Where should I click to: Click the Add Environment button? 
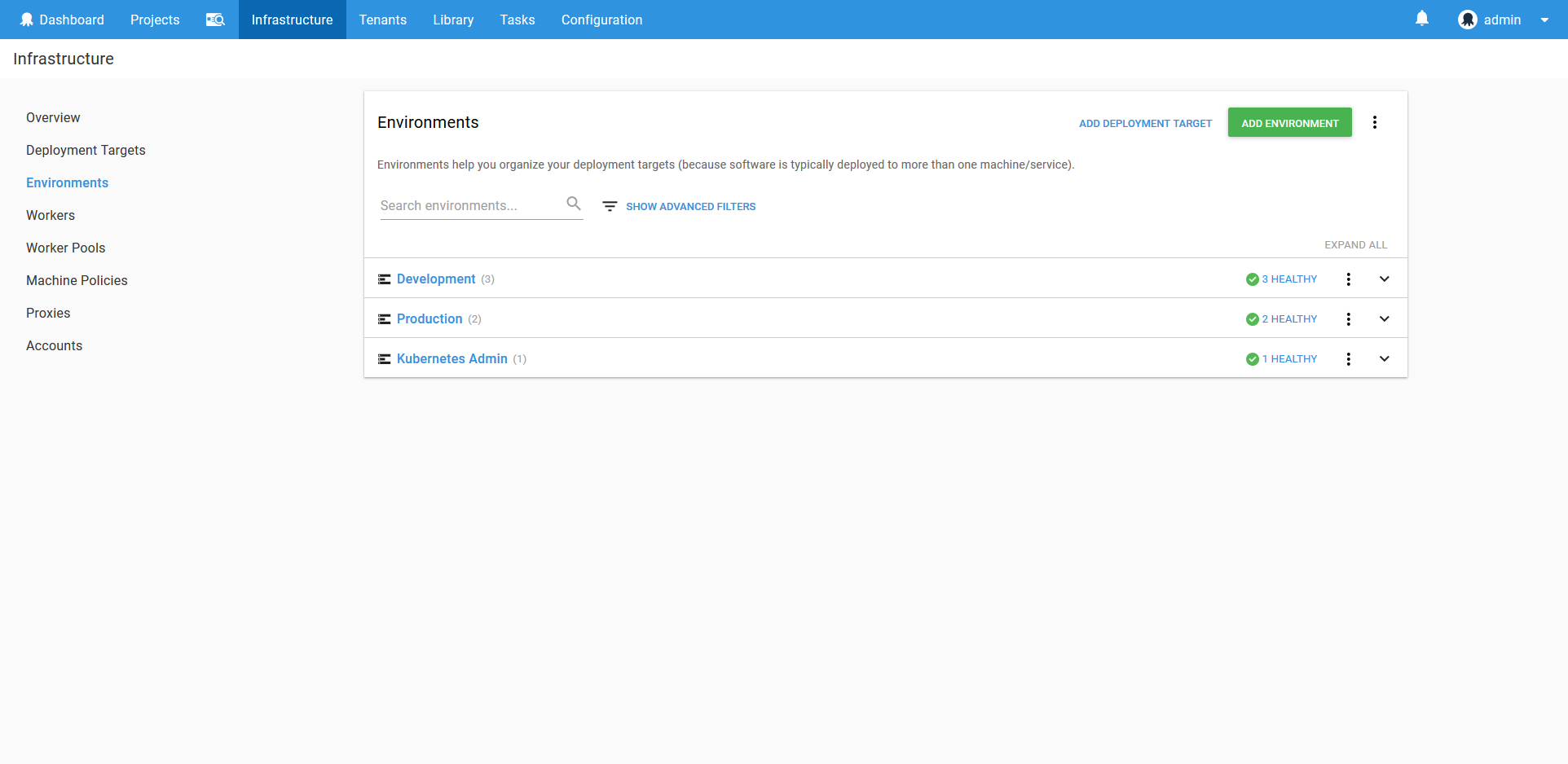click(x=1289, y=122)
